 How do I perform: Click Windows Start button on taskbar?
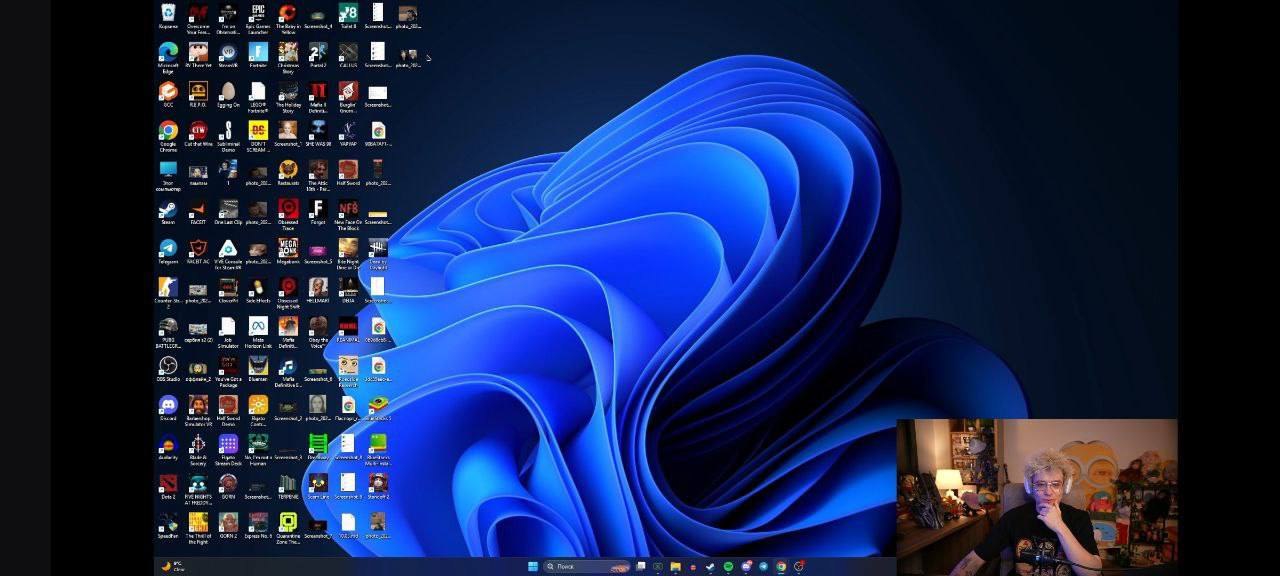pyautogui.click(x=533, y=566)
